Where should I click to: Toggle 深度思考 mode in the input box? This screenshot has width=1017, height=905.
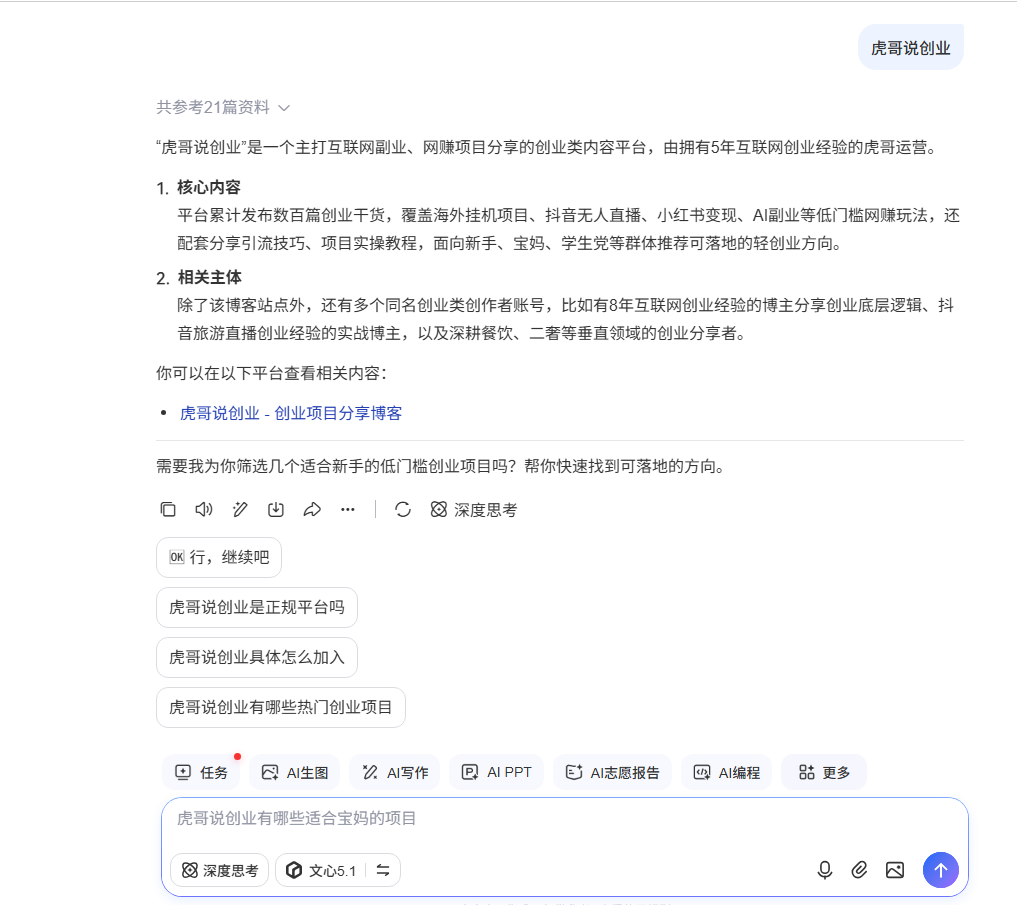tap(219, 870)
